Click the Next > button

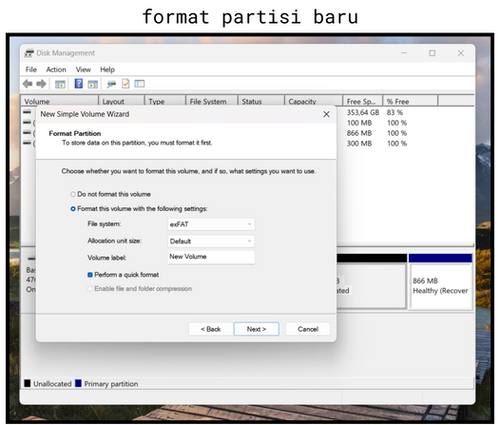(x=256, y=329)
